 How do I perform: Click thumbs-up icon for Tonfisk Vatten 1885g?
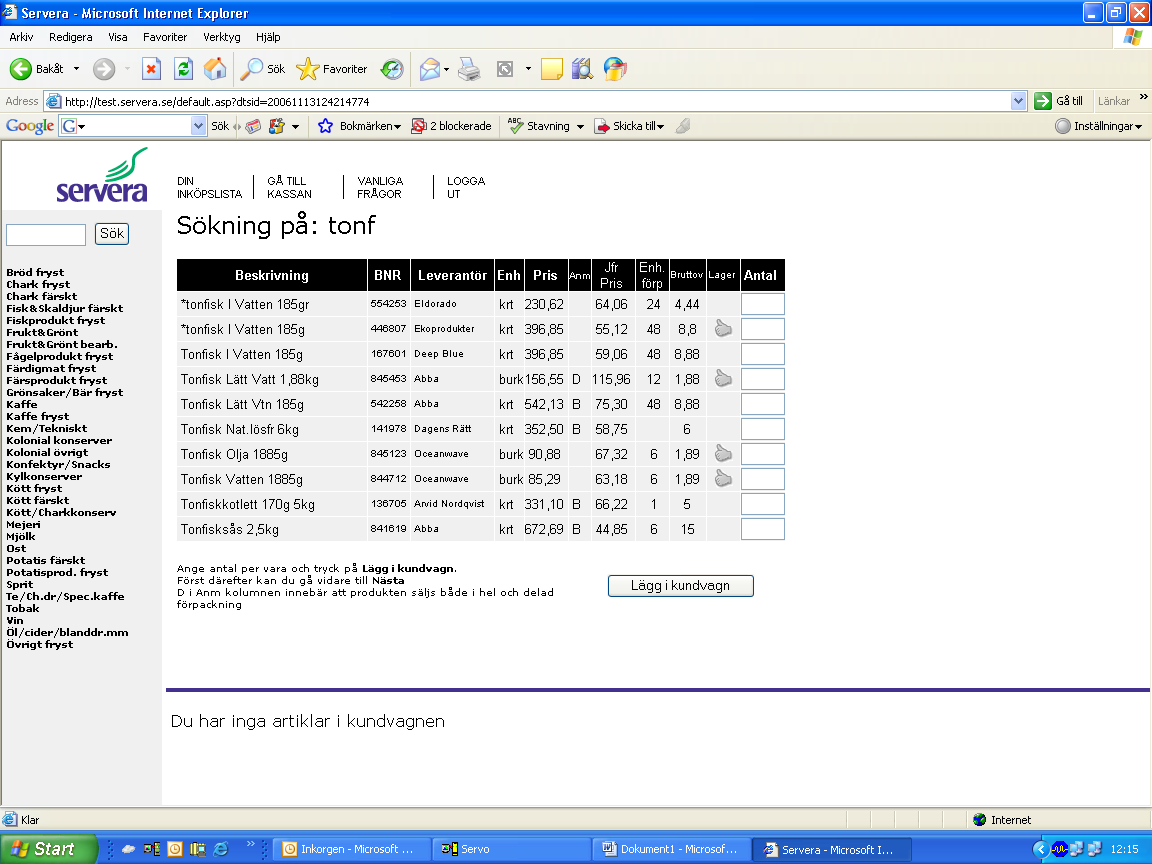pos(723,478)
